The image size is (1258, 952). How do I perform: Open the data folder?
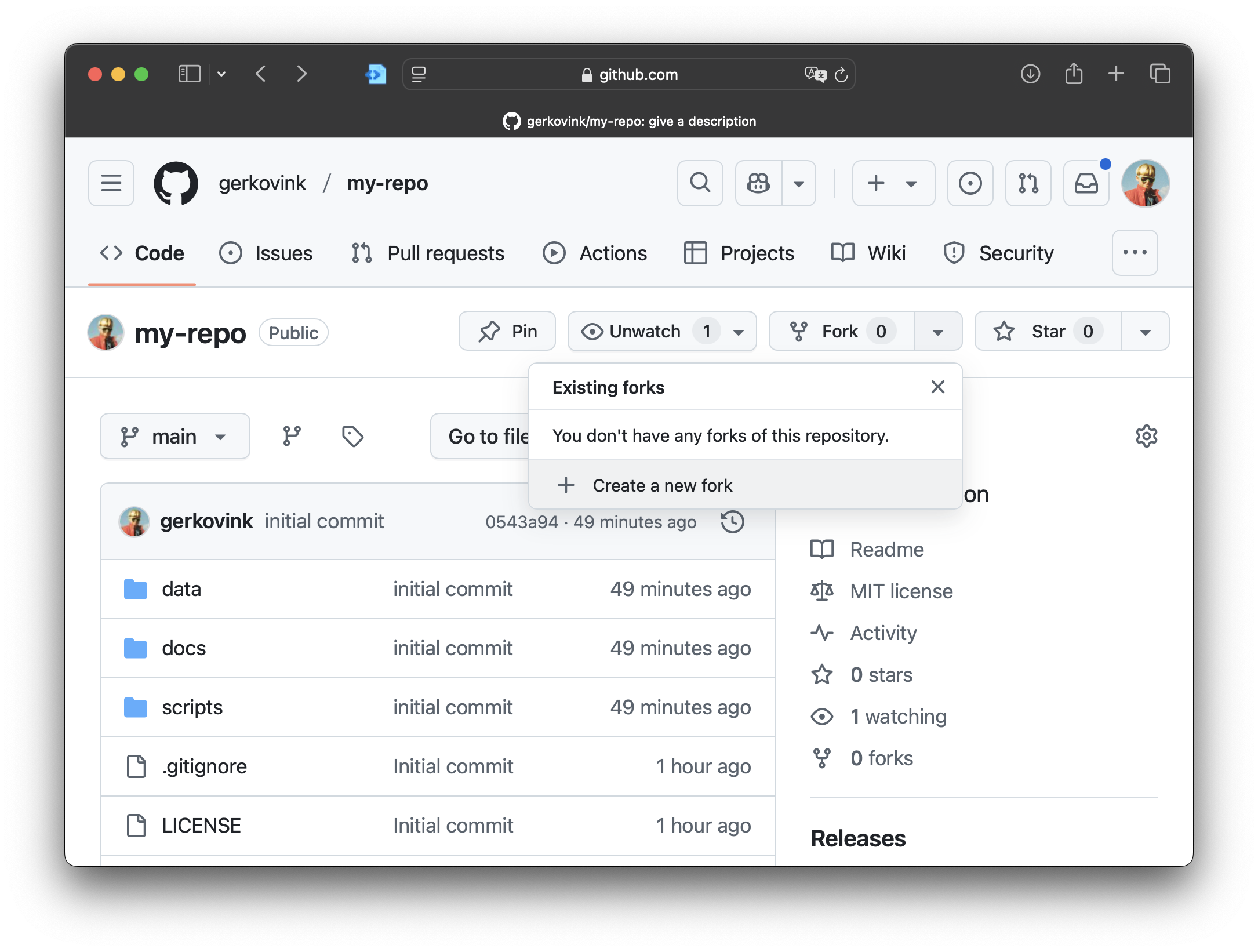click(181, 589)
